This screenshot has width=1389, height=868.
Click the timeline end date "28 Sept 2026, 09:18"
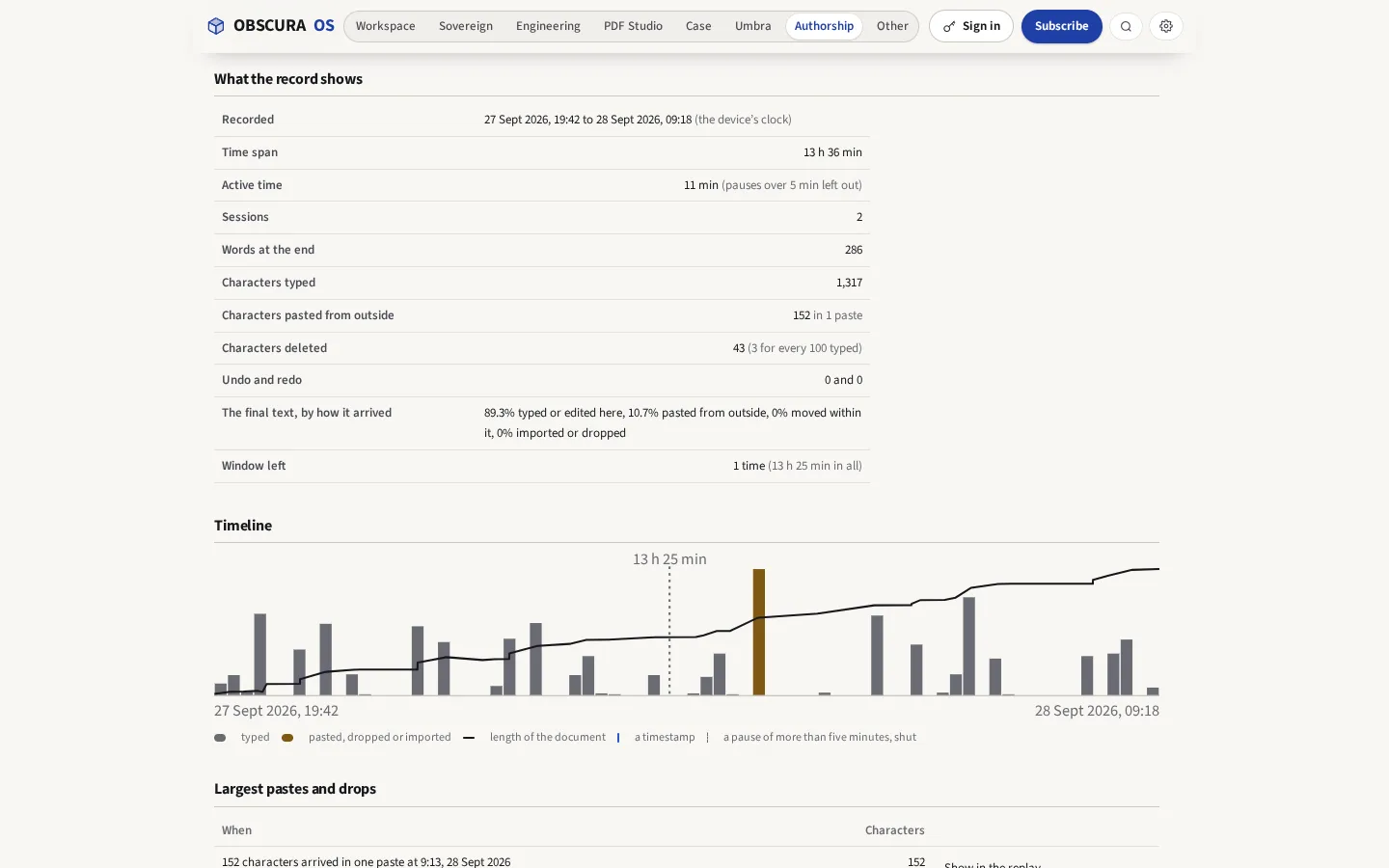point(1097,711)
